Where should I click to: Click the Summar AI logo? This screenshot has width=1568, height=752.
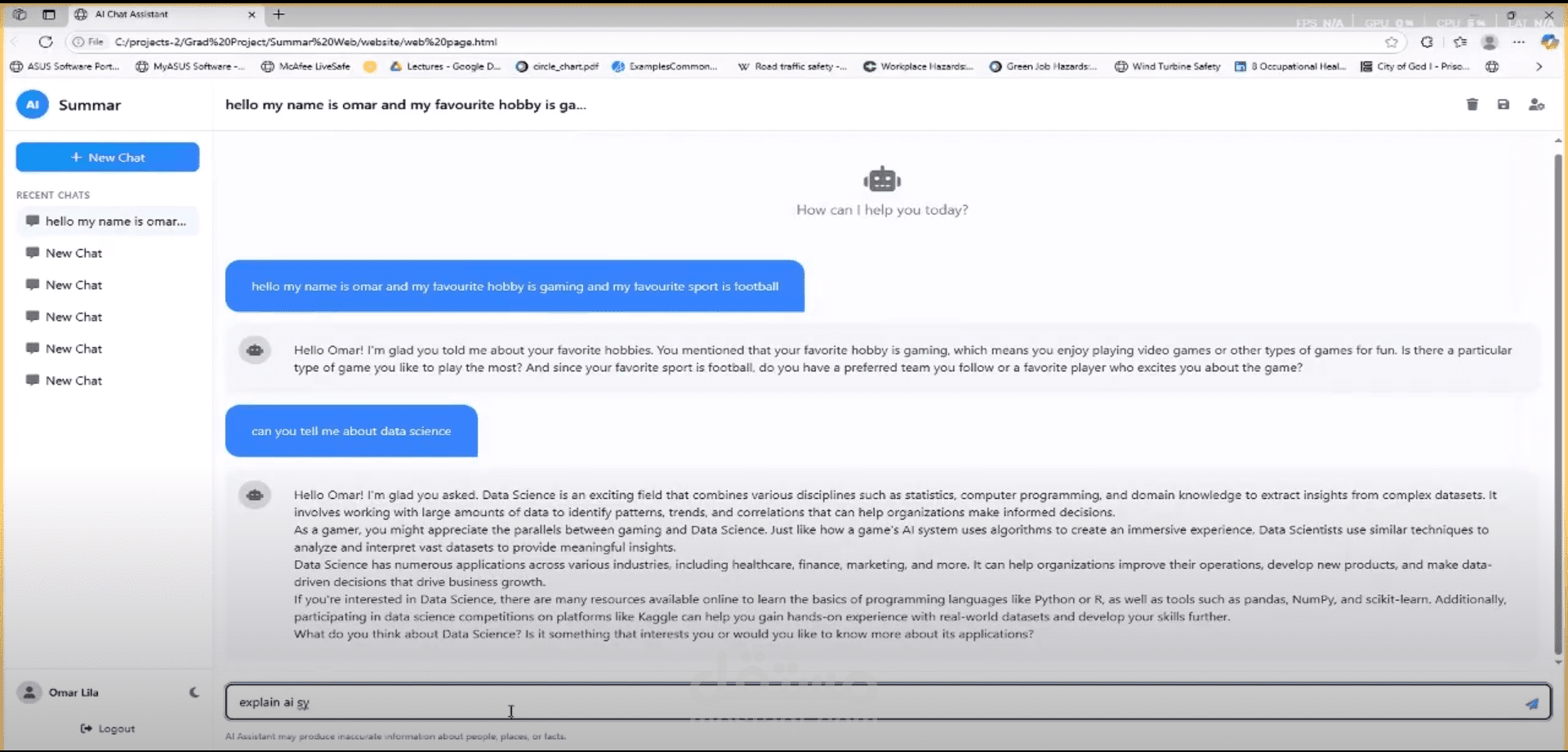pyautogui.click(x=33, y=105)
